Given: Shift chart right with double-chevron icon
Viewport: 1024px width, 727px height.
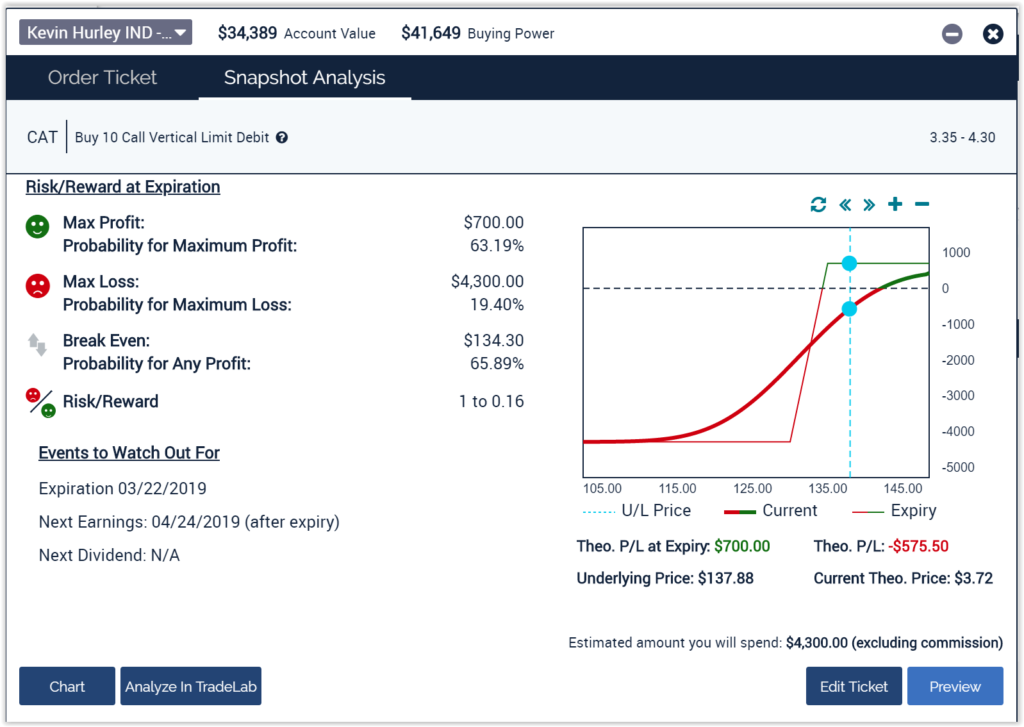Looking at the screenshot, I should click(x=869, y=205).
